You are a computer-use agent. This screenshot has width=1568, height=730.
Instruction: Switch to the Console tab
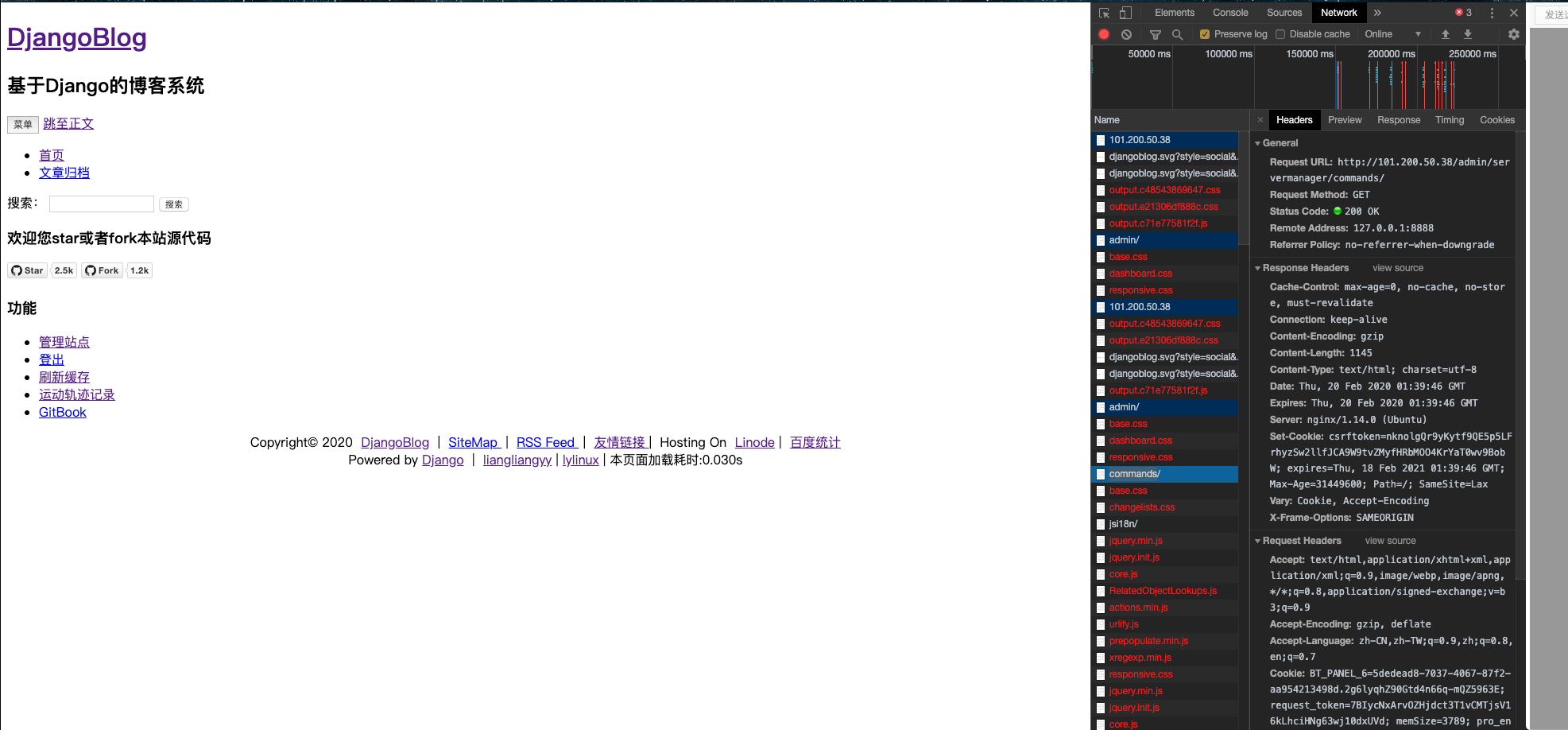pyautogui.click(x=1230, y=13)
